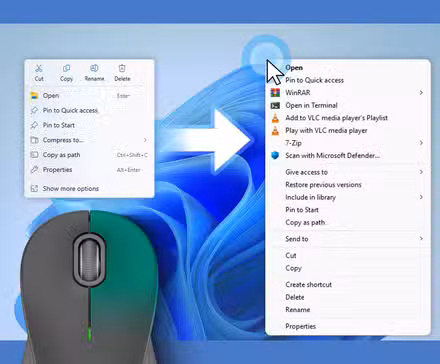Choose Pin to Quick access in compact menu
Screen dimensions: 440x364
pyautogui.click(x=70, y=110)
